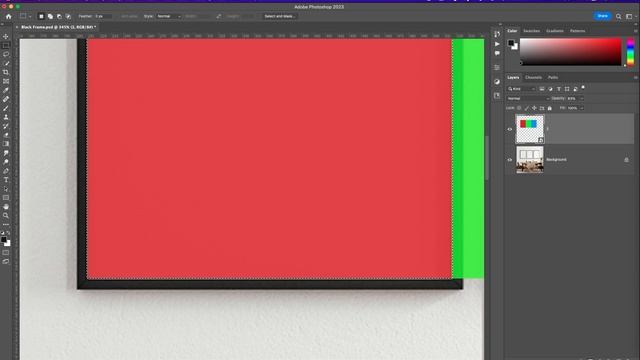Open the Layers panel flyout menu

[x=636, y=78]
